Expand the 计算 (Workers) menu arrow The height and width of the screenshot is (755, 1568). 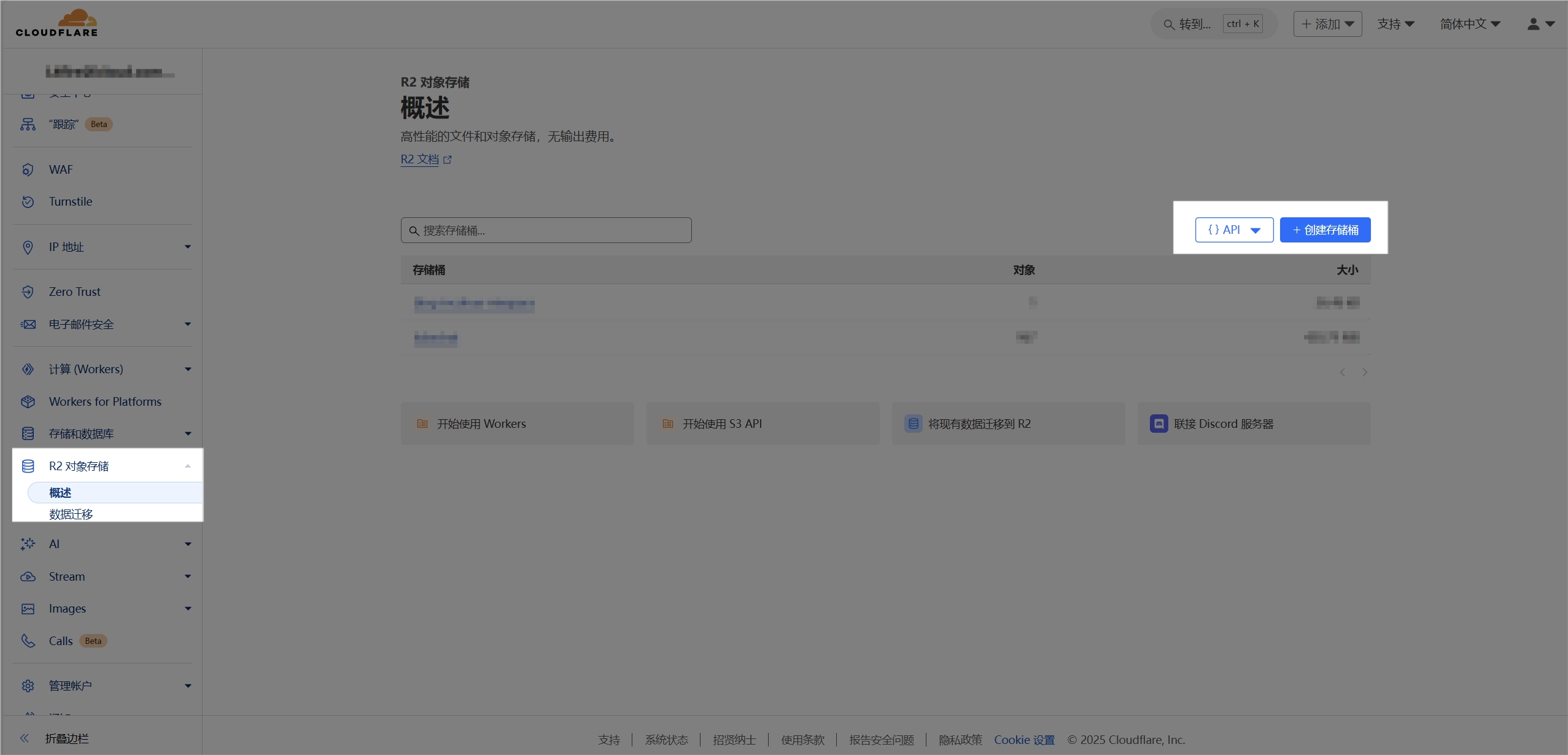pyautogui.click(x=188, y=369)
